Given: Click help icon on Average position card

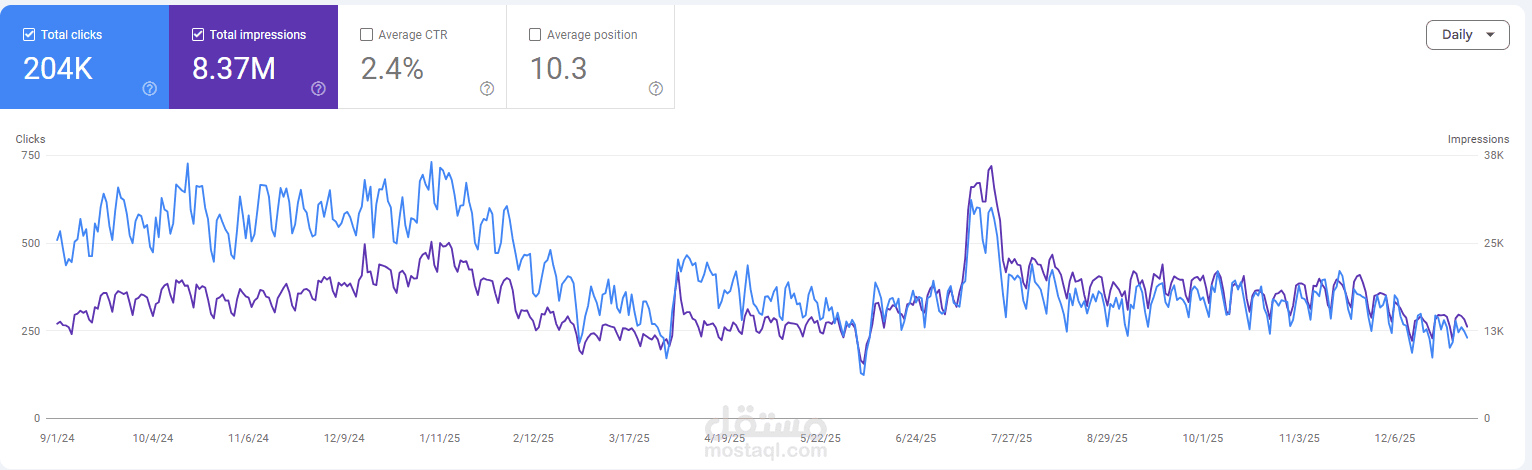Looking at the screenshot, I should (x=656, y=89).
